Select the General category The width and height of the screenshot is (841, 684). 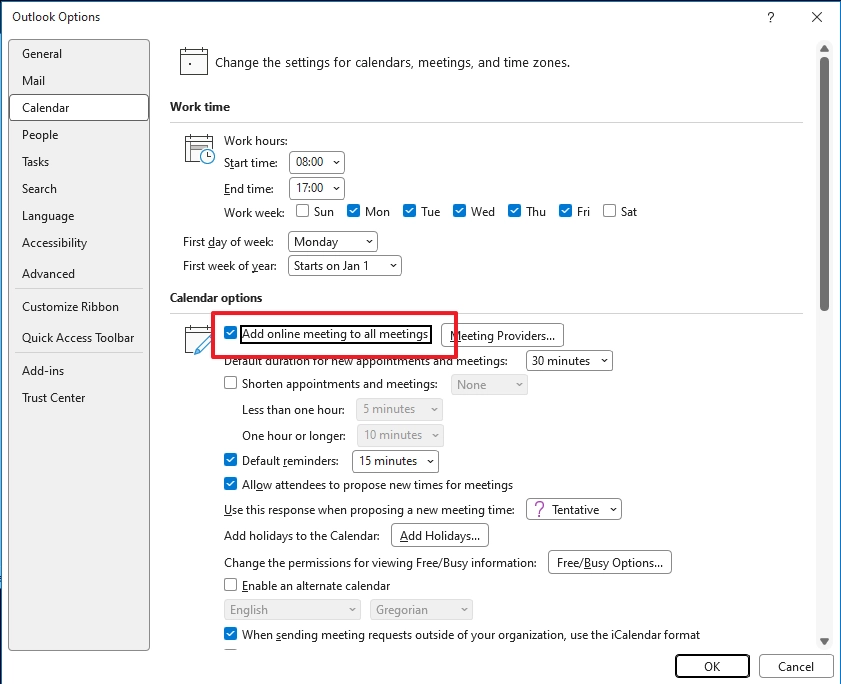point(79,54)
